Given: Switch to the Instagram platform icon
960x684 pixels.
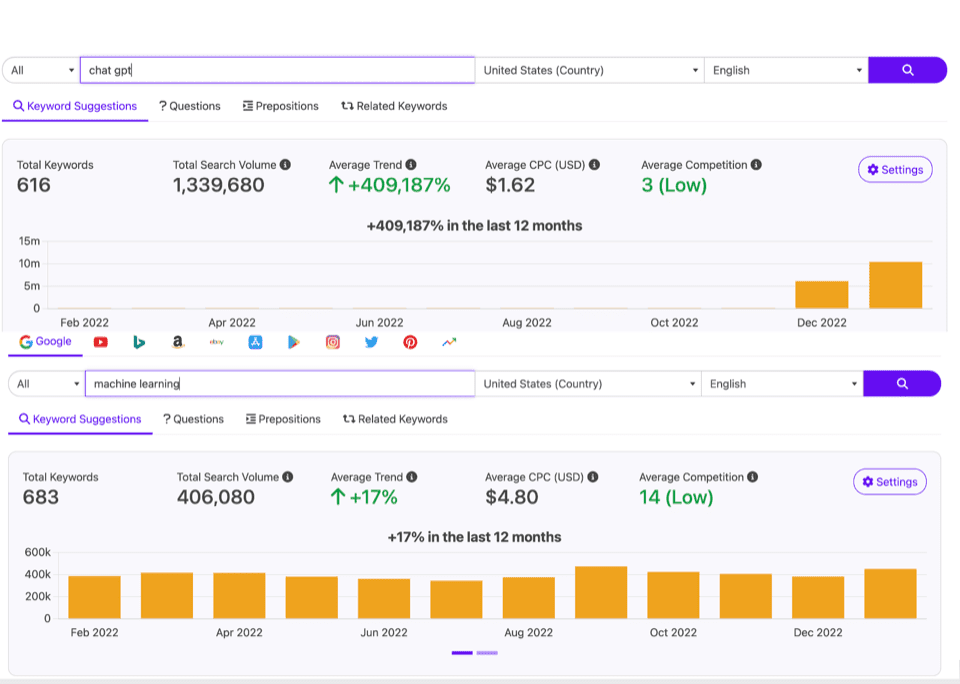Looking at the screenshot, I should [x=332, y=342].
